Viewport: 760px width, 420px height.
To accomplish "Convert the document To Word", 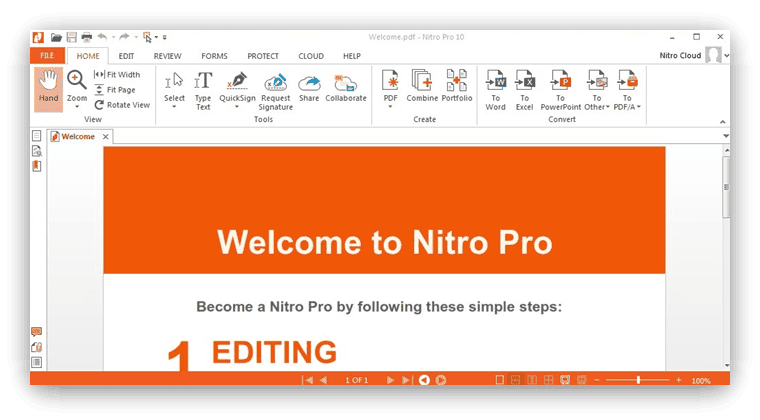I will point(495,90).
